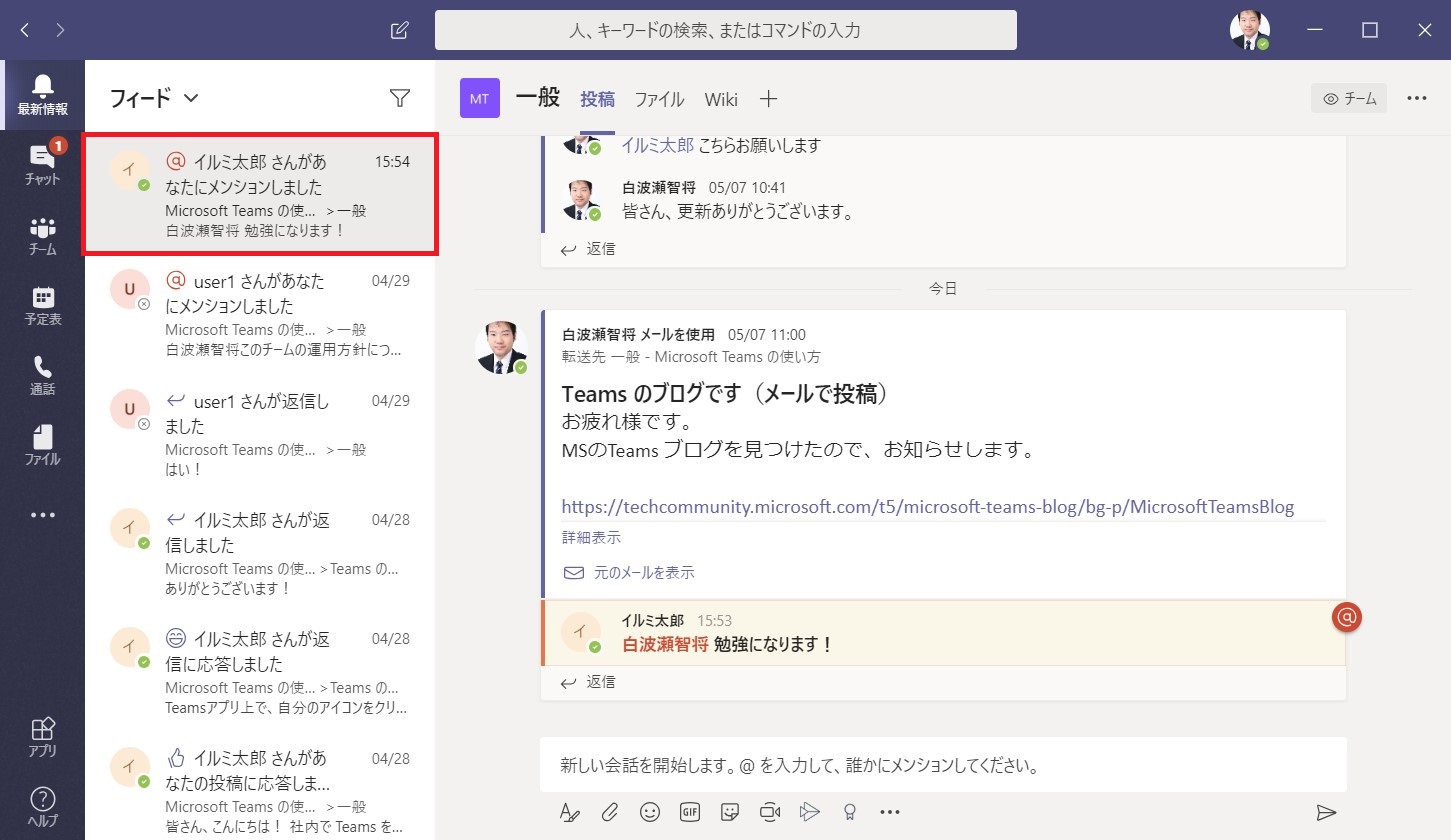The image size is (1451, 840).
Task: Open the 通話 phone icon
Action: tap(42, 375)
